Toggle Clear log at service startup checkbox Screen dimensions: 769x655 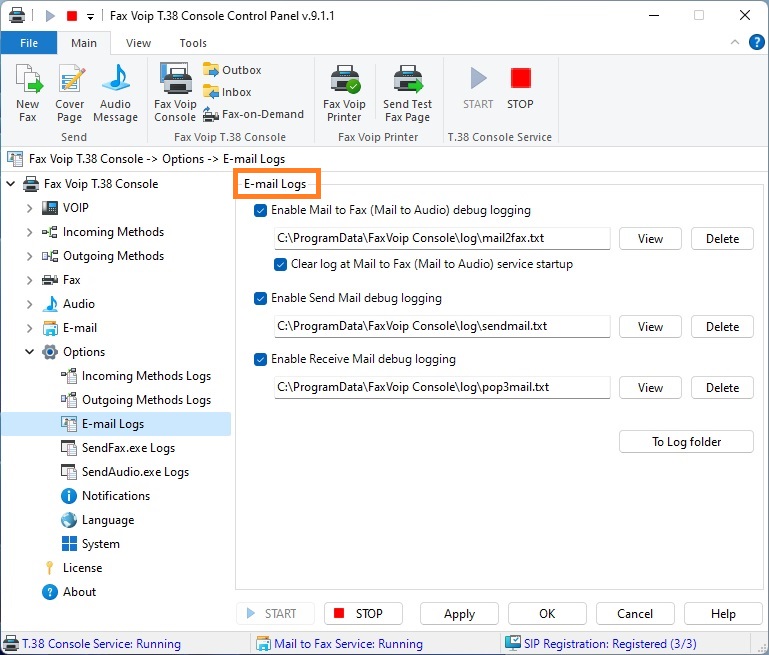click(280, 265)
